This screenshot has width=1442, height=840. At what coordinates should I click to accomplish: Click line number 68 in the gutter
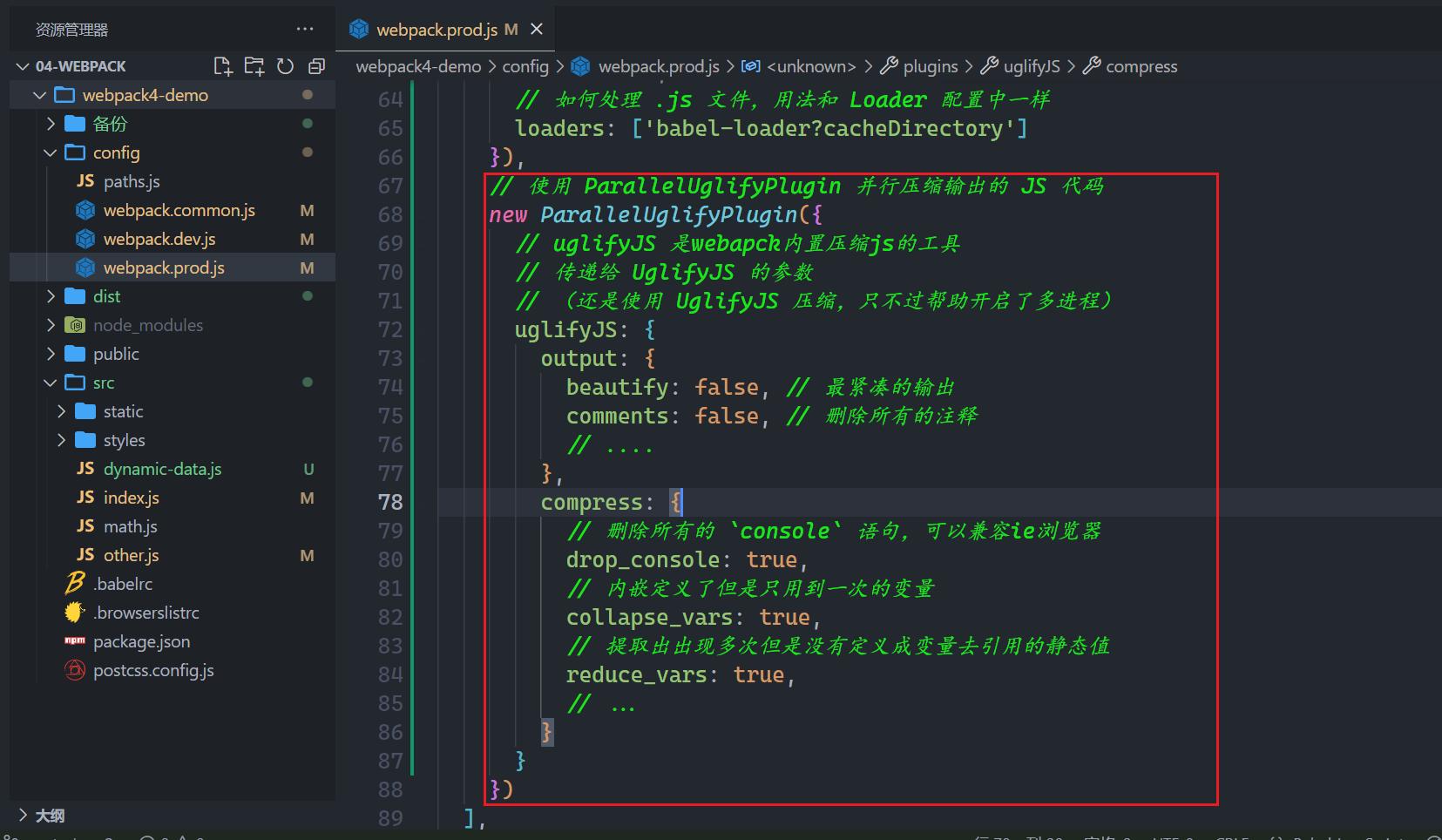390,214
